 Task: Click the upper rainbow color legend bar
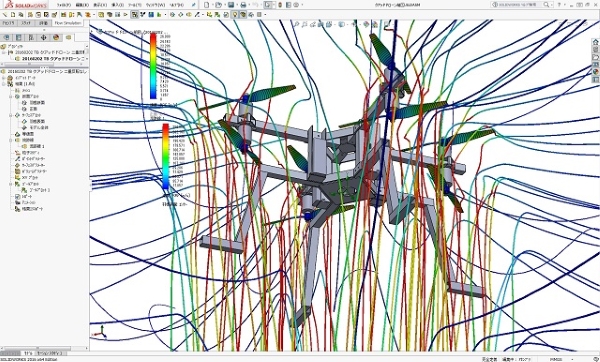153,66
